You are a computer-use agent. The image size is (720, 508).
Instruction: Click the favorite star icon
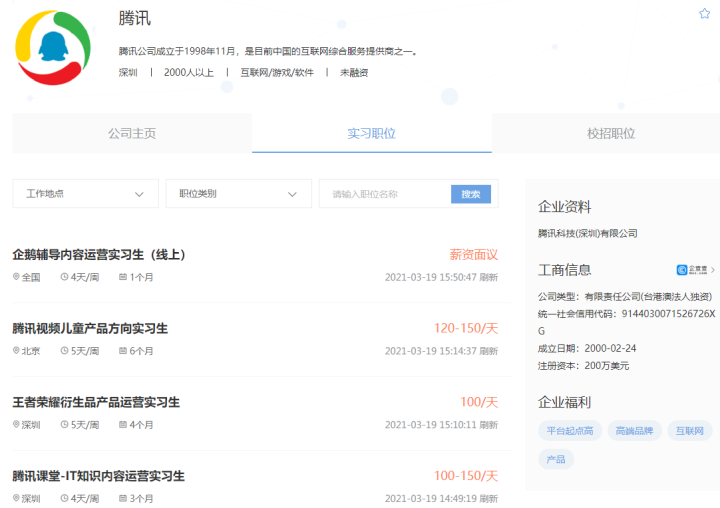click(x=704, y=14)
